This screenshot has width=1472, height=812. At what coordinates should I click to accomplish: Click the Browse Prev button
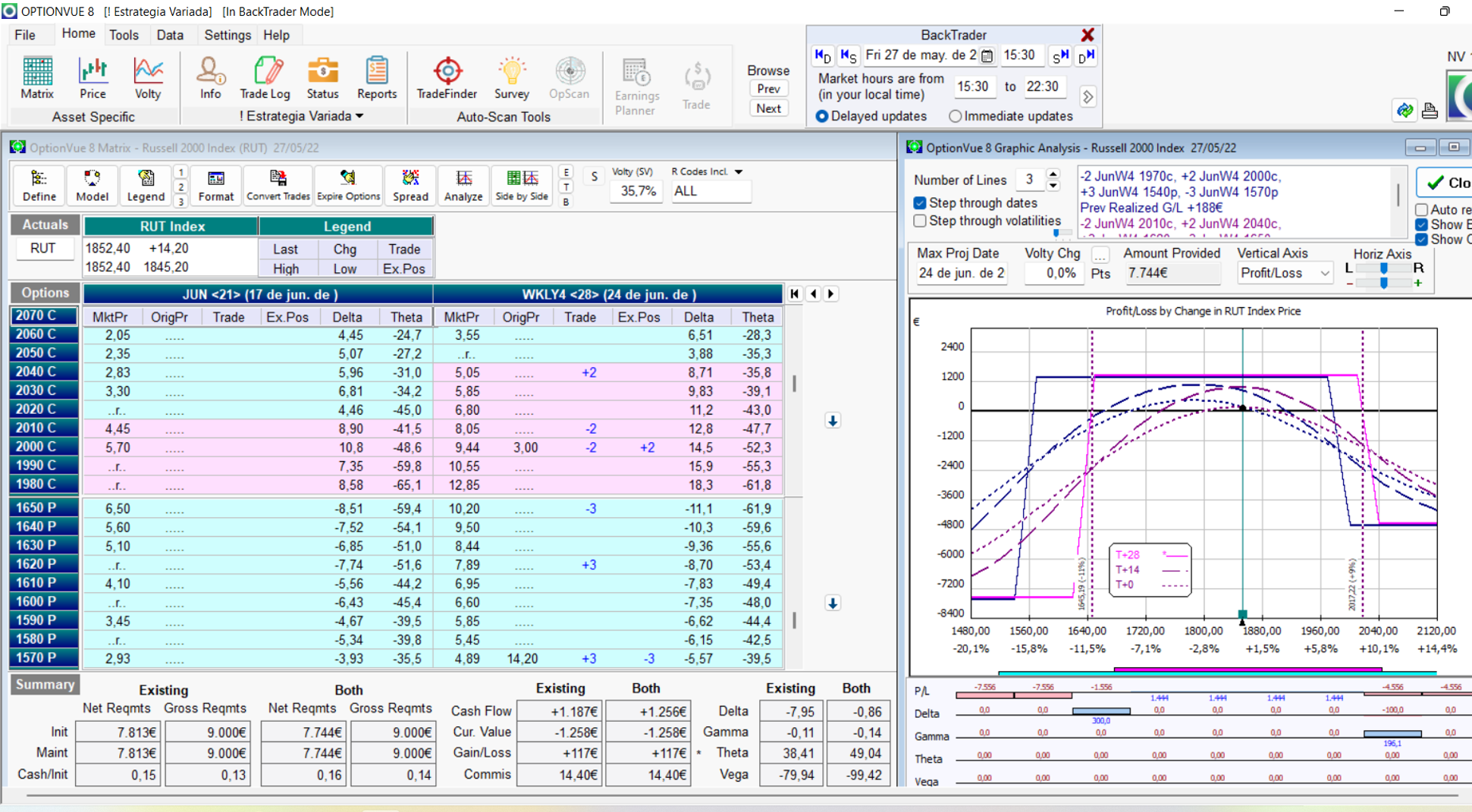click(768, 89)
